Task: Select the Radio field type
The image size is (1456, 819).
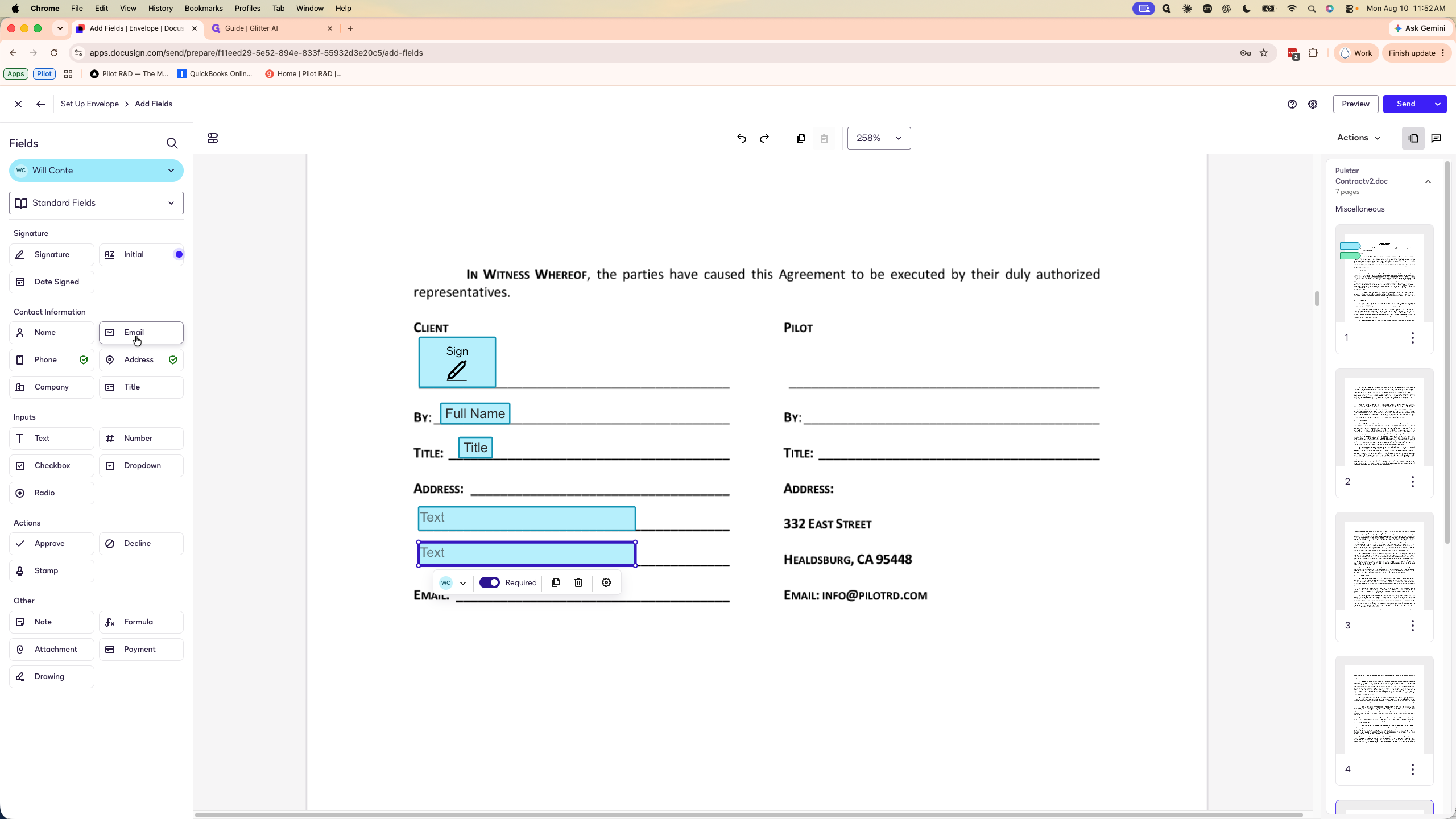Action: [52, 493]
